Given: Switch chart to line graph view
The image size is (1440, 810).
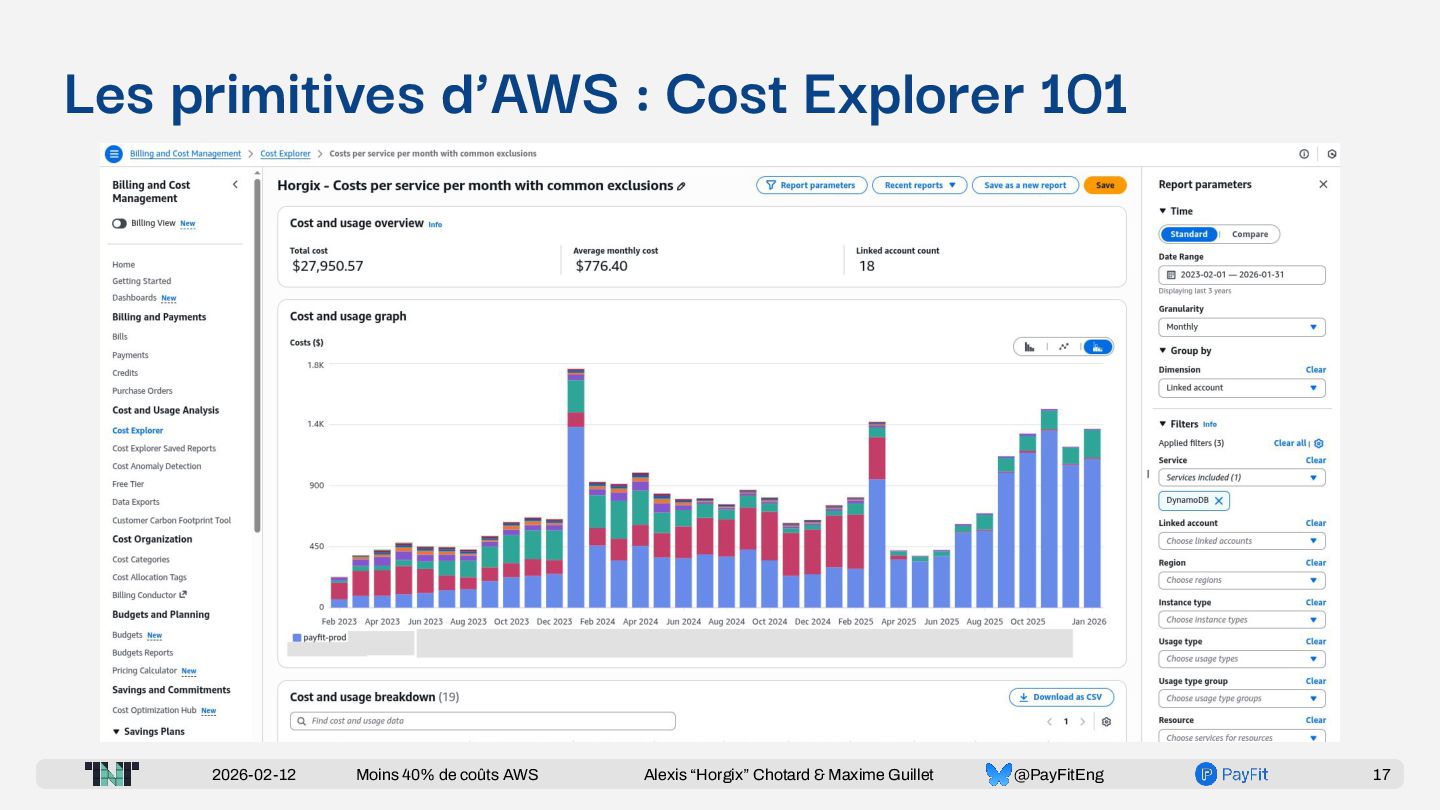Looking at the screenshot, I should (1064, 347).
